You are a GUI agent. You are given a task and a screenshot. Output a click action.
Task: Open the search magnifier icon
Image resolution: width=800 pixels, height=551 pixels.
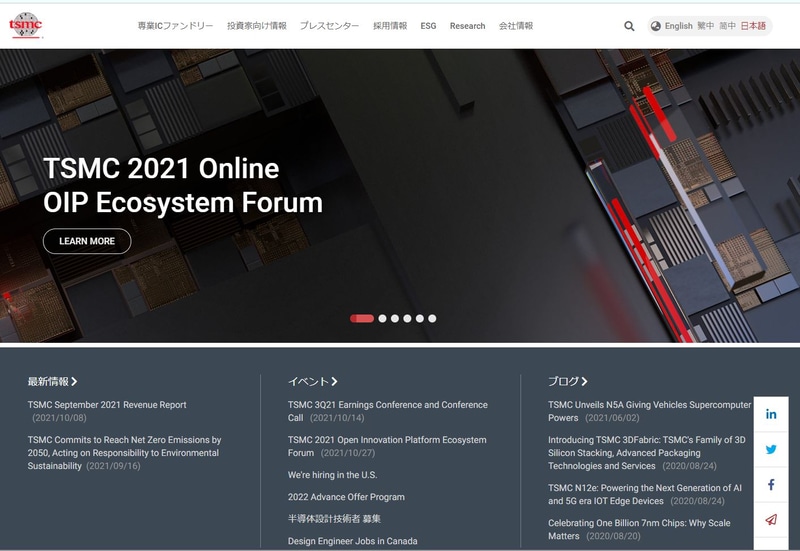click(x=629, y=26)
